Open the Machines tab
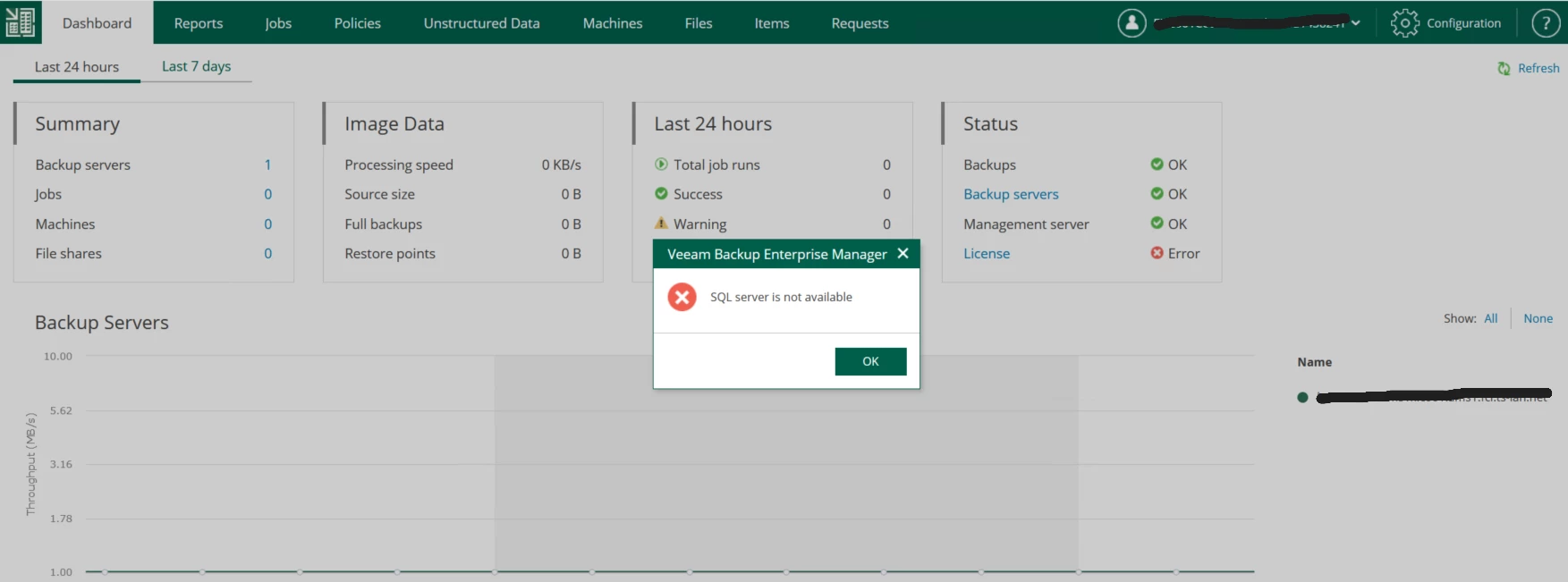The image size is (1568, 582). click(x=613, y=23)
